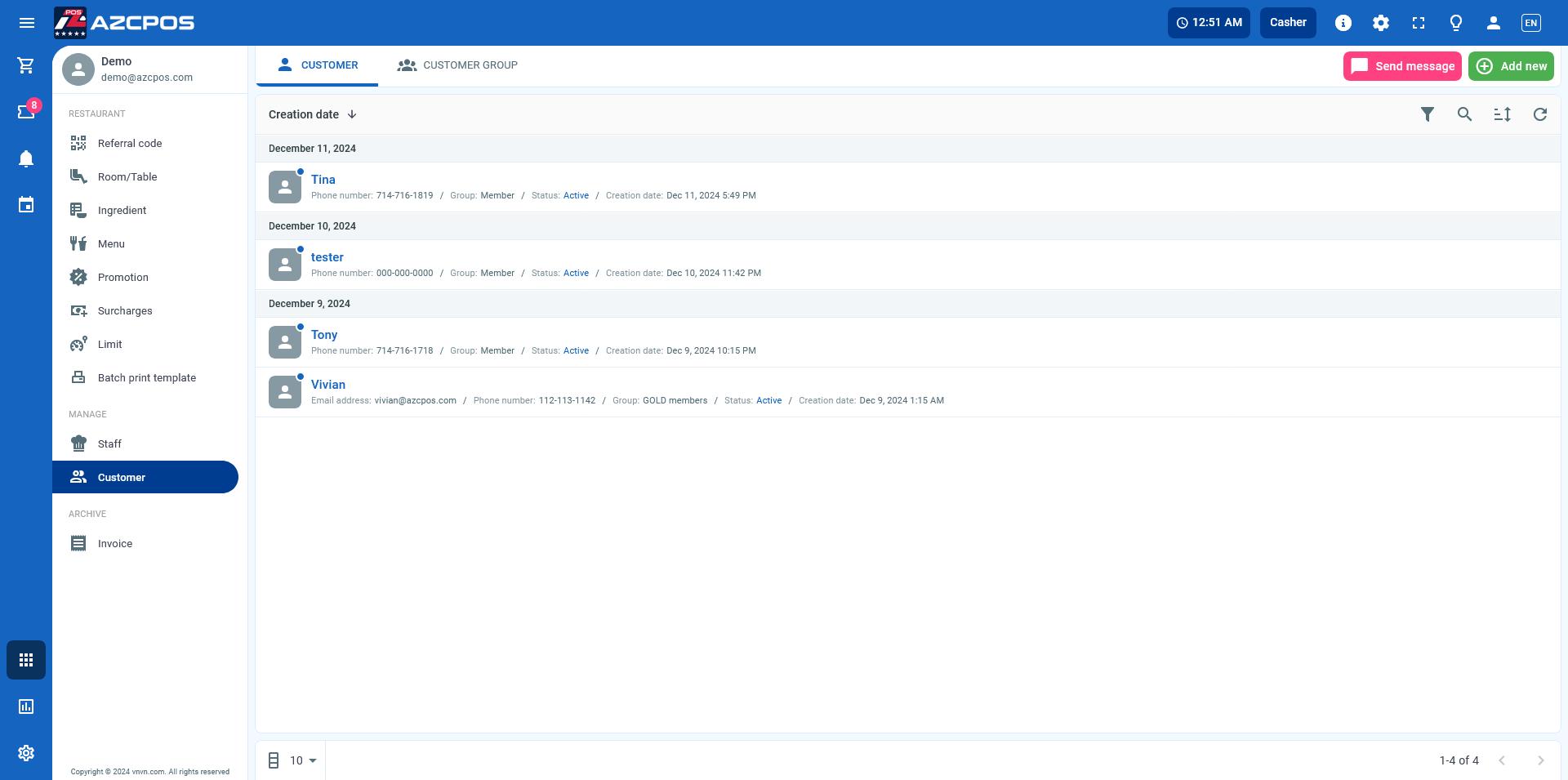
Task: Click the sort/density list icon
Action: (1503, 114)
